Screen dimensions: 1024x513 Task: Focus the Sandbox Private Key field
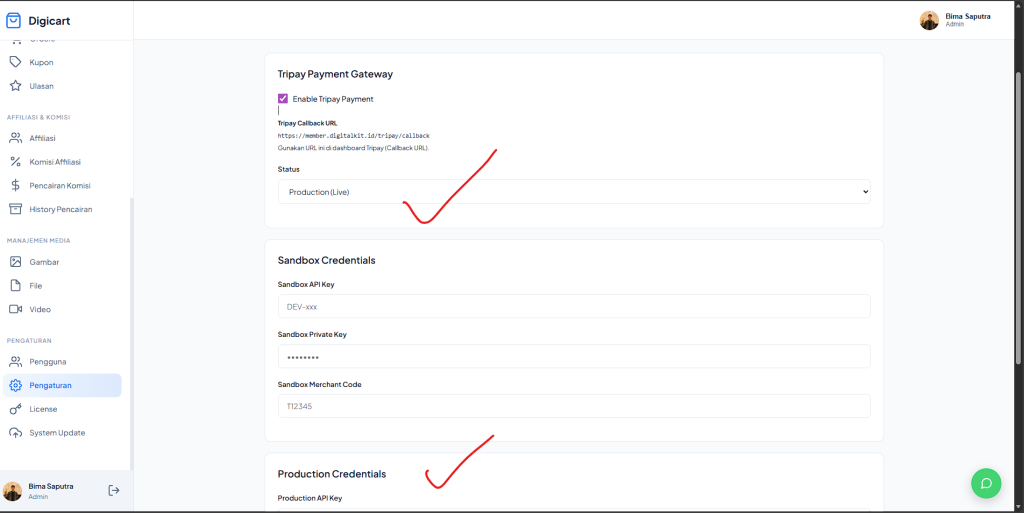point(573,356)
